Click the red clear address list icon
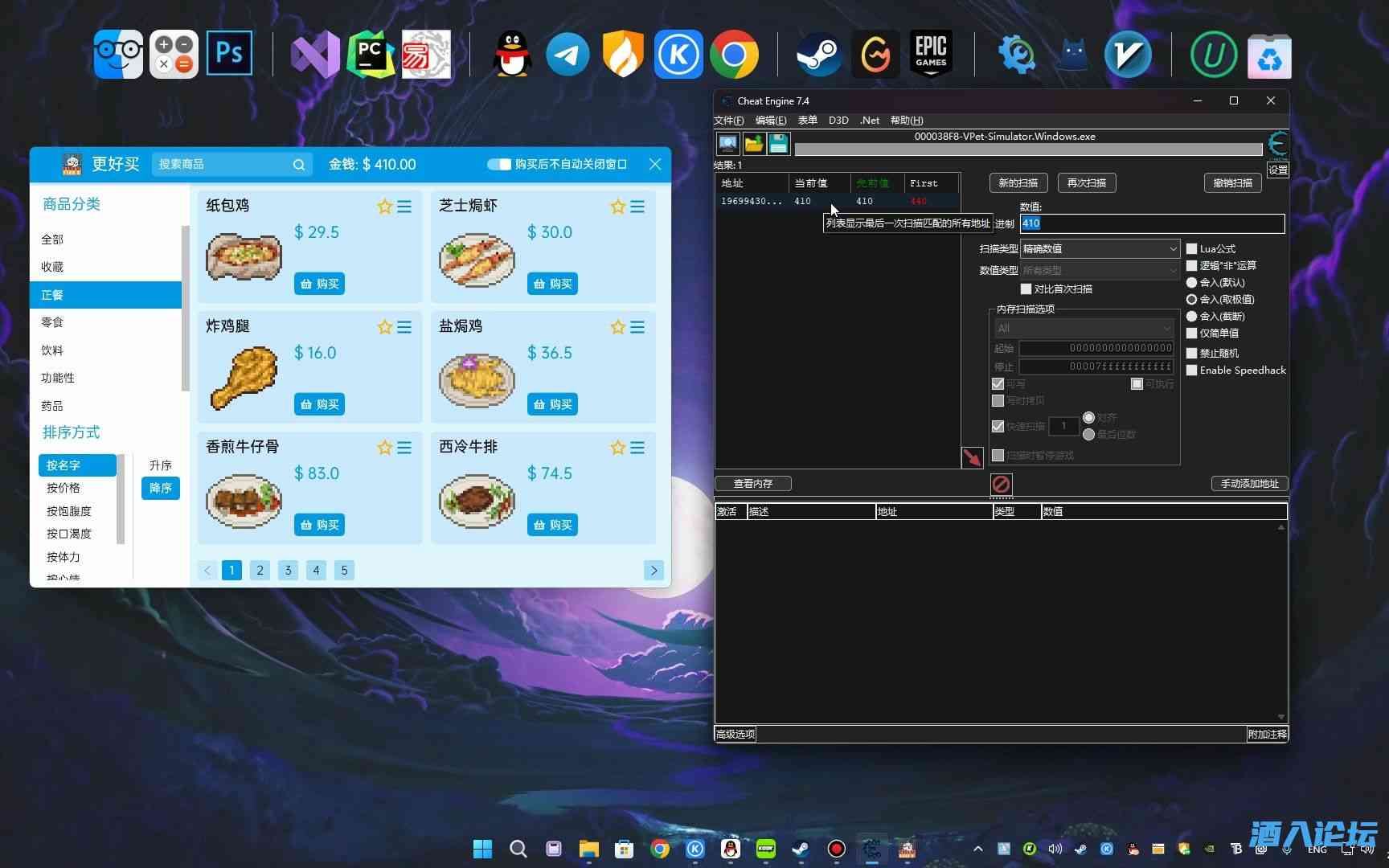 click(1001, 484)
